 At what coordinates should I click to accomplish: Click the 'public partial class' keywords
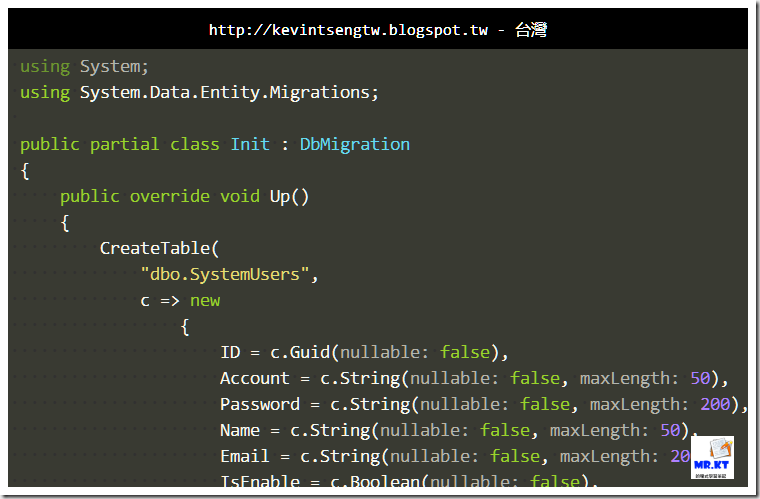pos(120,144)
